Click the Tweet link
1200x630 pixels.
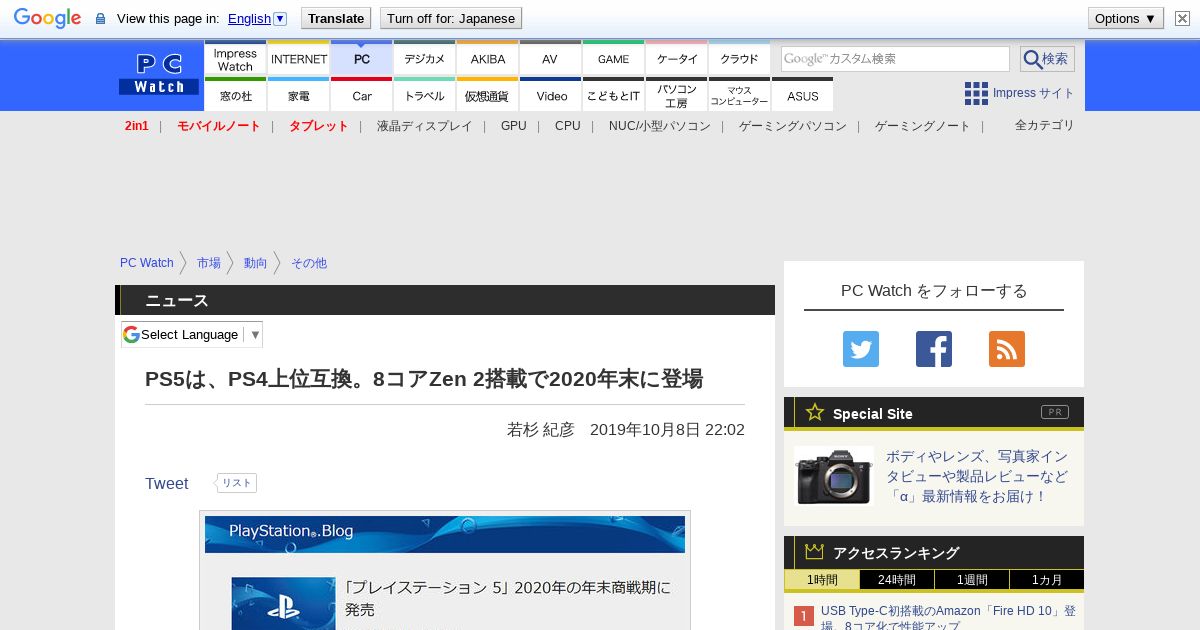pyautogui.click(x=166, y=484)
